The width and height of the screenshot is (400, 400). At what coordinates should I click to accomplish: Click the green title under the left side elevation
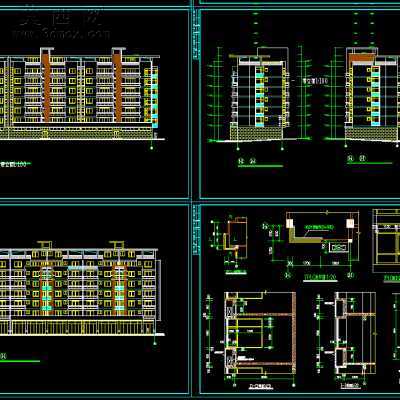260,163
